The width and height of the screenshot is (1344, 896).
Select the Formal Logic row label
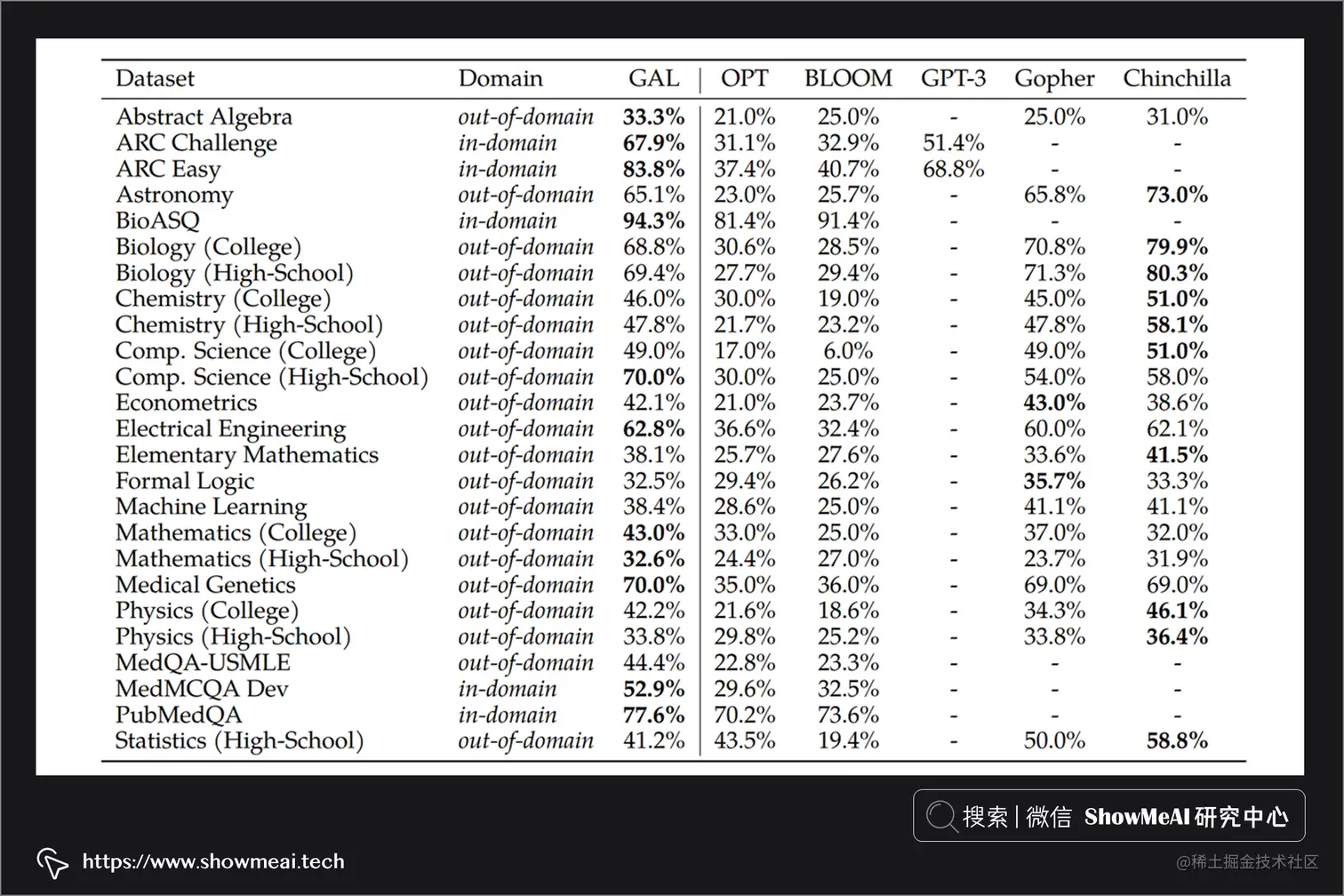click(x=185, y=481)
